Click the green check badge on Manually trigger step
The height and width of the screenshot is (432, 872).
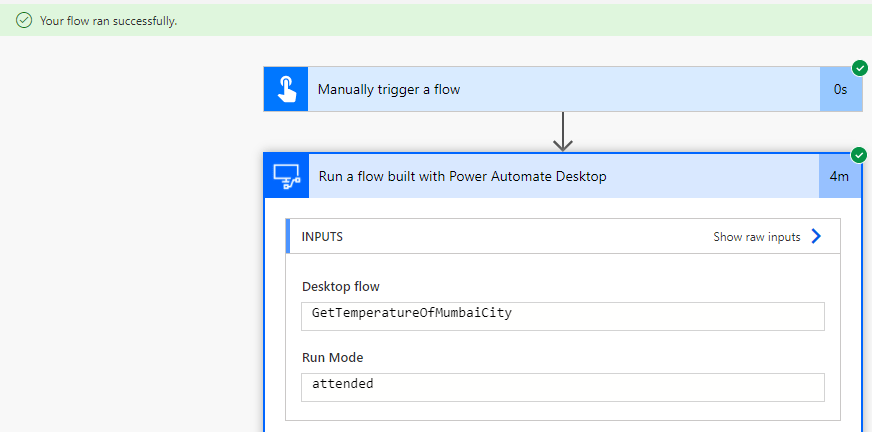click(860, 68)
